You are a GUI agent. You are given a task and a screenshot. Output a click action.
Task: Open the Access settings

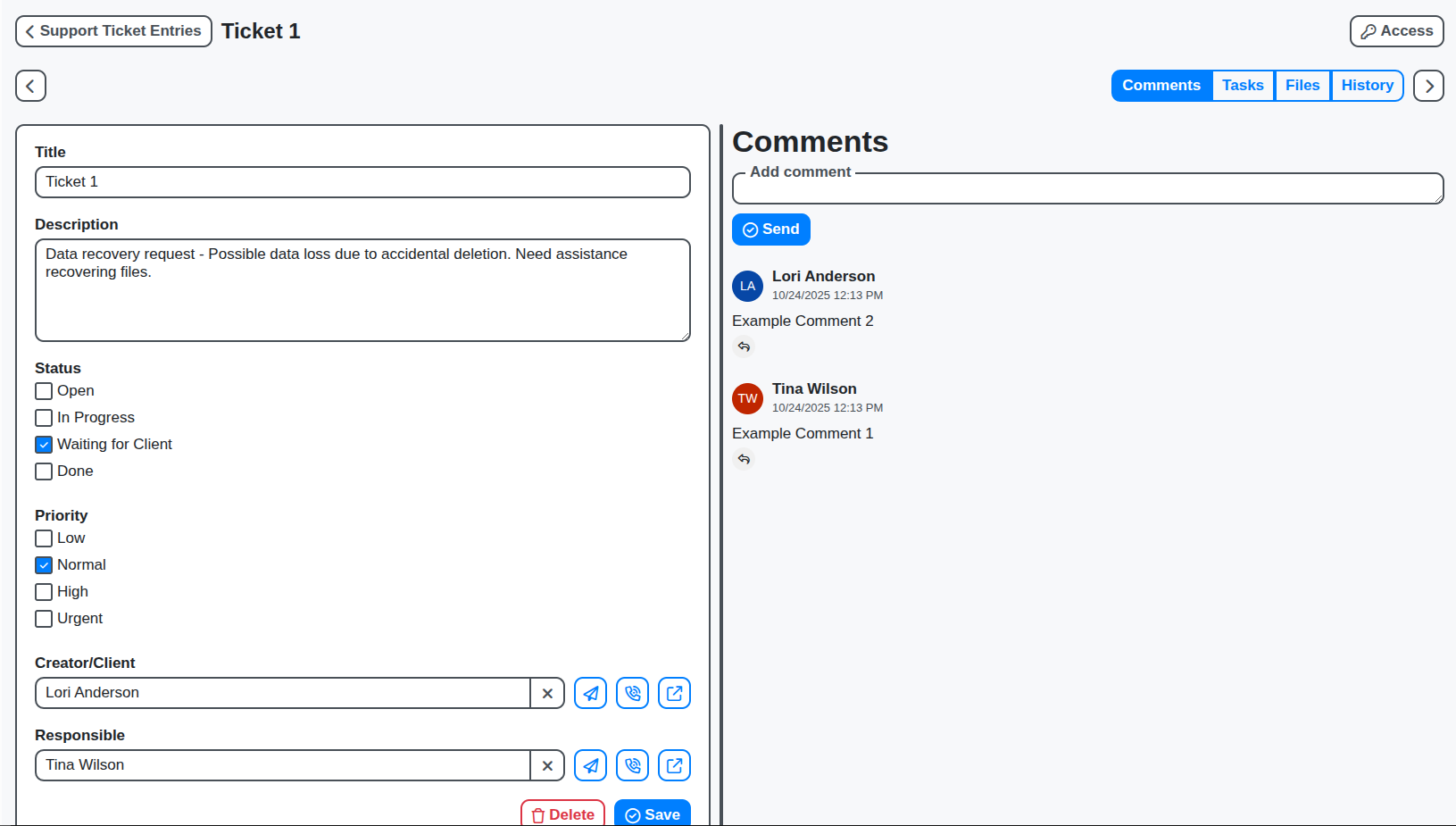tap(1396, 30)
